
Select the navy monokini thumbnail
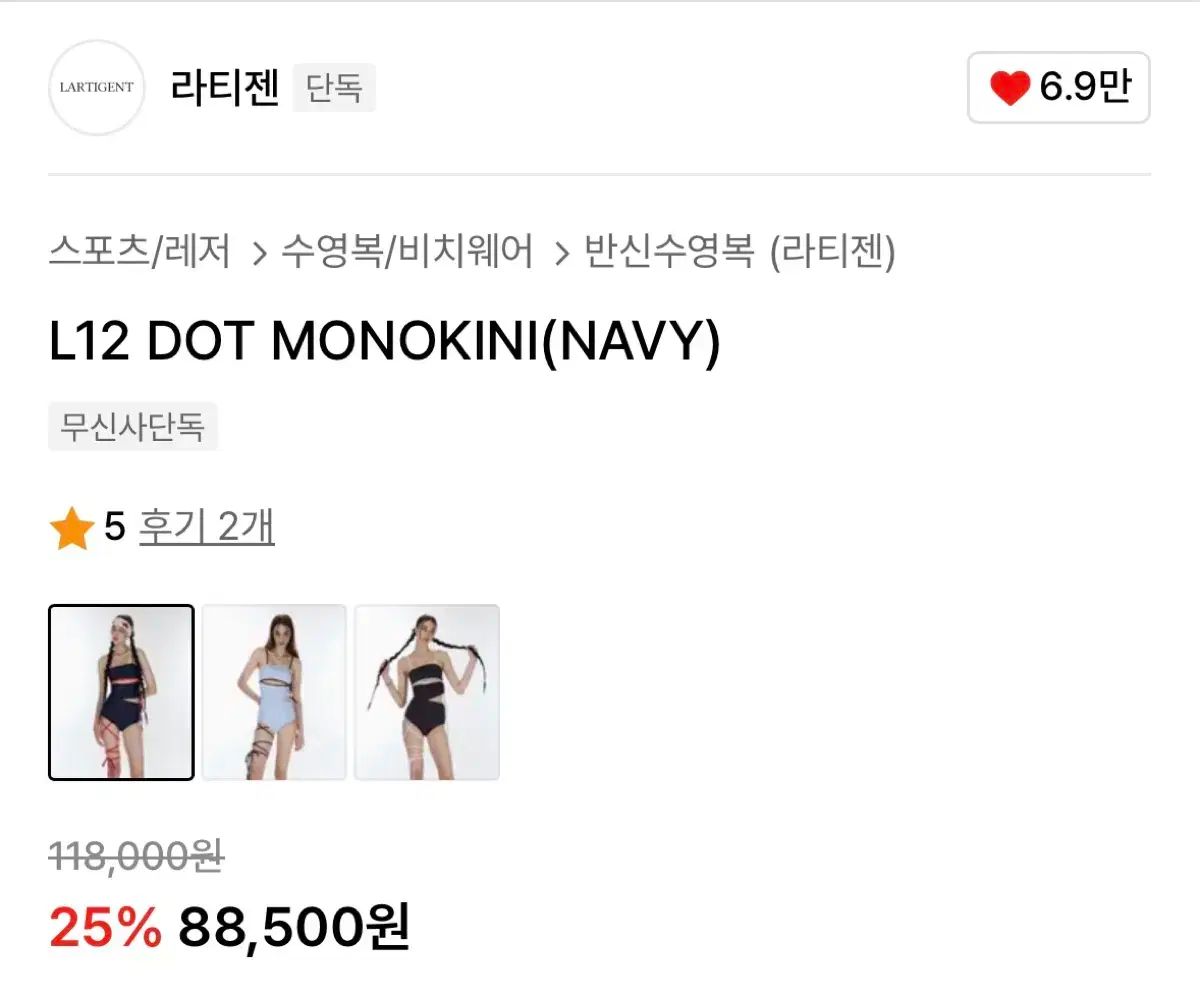coord(121,692)
